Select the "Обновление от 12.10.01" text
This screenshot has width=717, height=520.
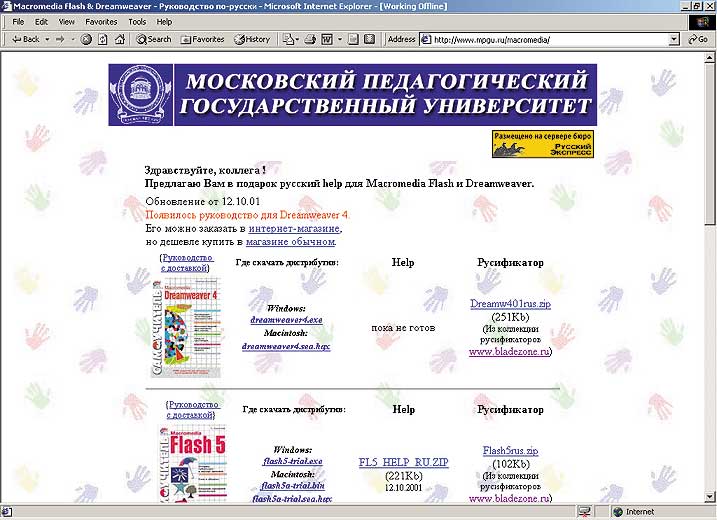pos(203,201)
